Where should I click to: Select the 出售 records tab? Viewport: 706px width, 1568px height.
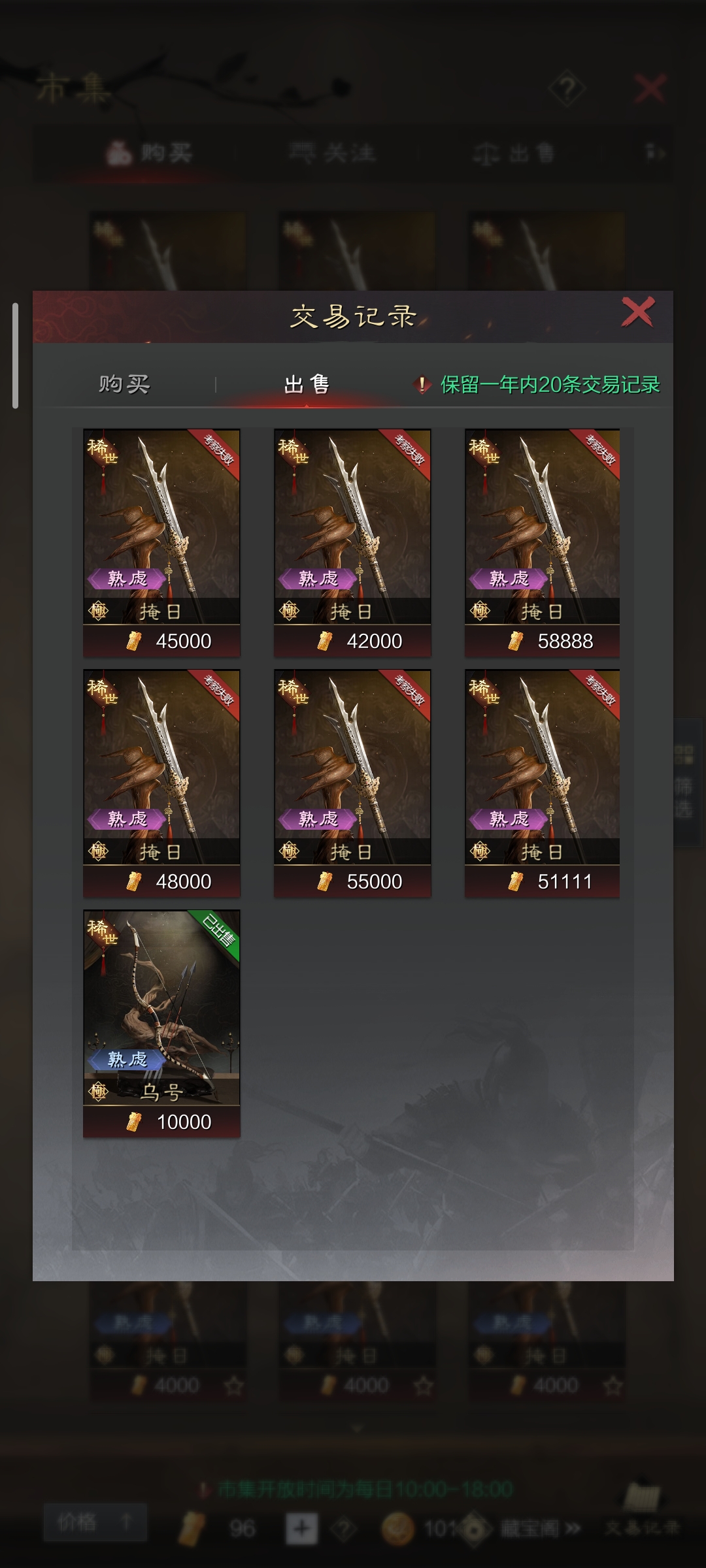(306, 384)
